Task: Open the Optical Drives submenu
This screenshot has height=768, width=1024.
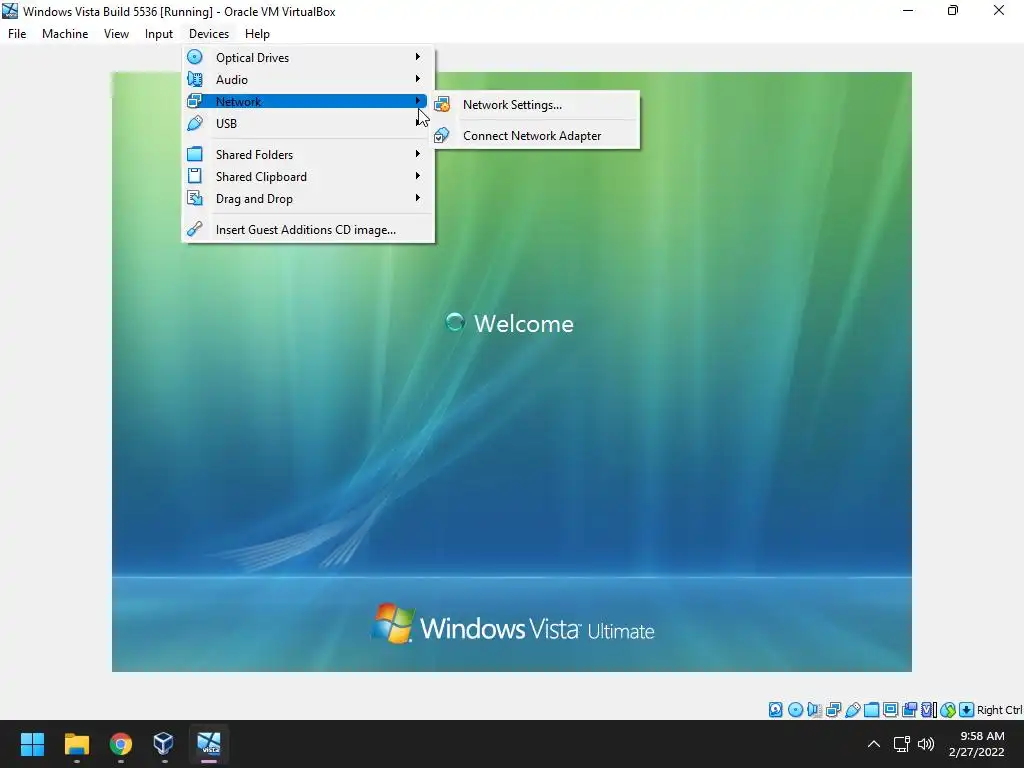Action: point(308,57)
